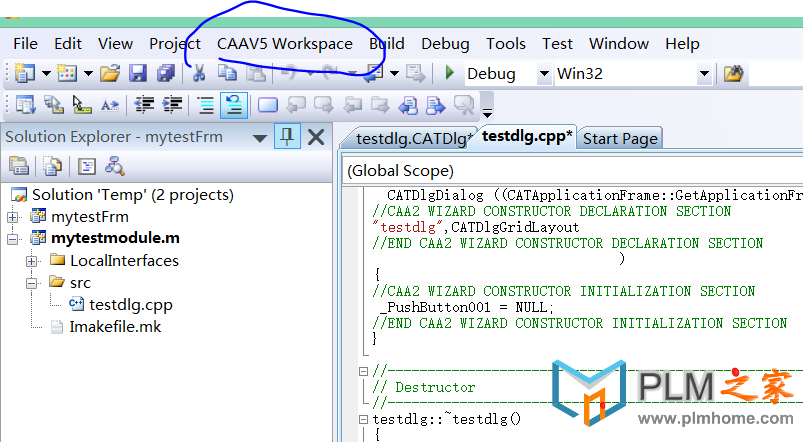The height and width of the screenshot is (442, 803).
Task: Open the Win32 platform dropdown
Action: (x=705, y=74)
